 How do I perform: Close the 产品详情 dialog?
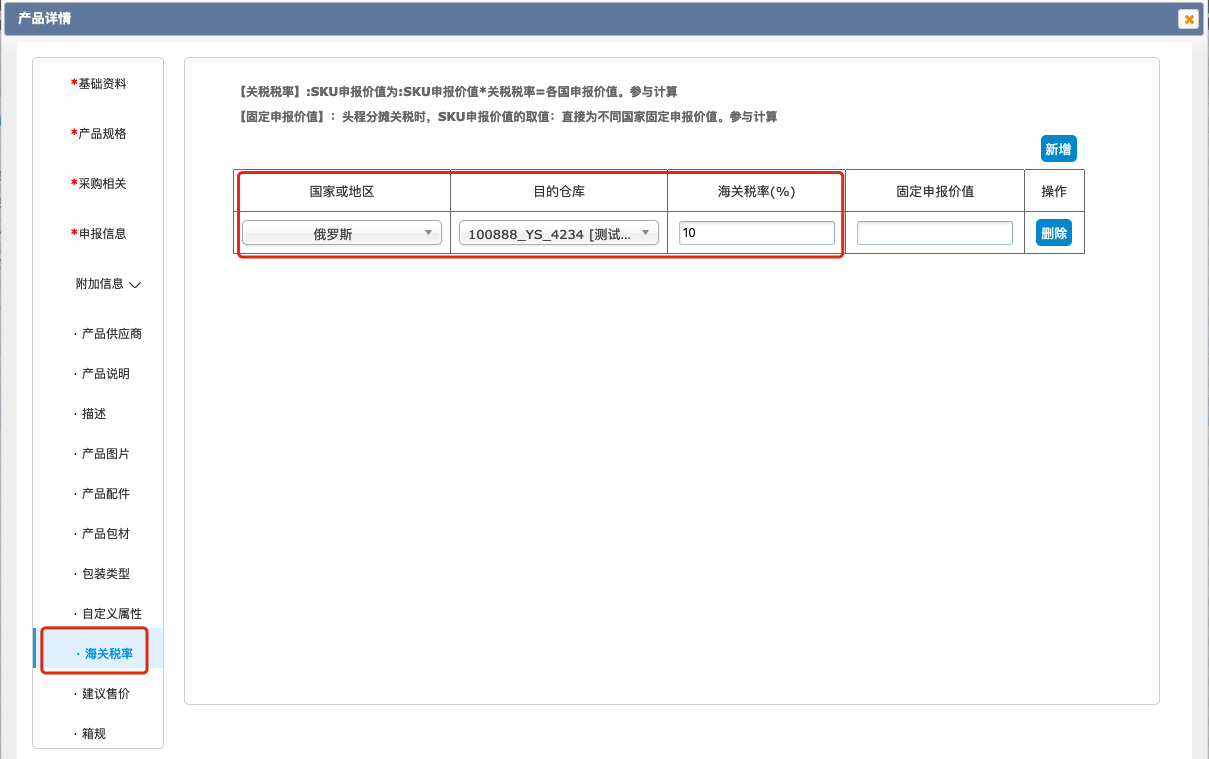[1188, 19]
